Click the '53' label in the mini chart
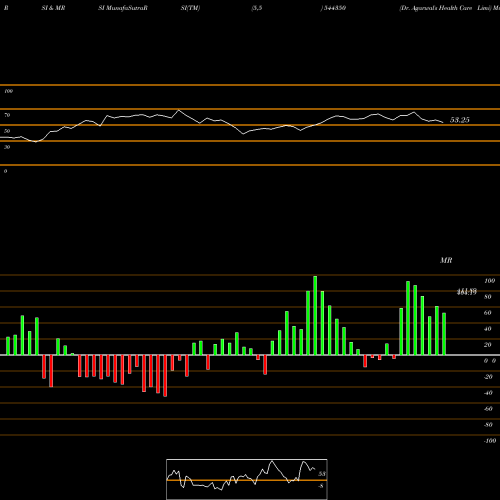Image resolution: width=500 pixels, height=500 pixels. point(322,474)
